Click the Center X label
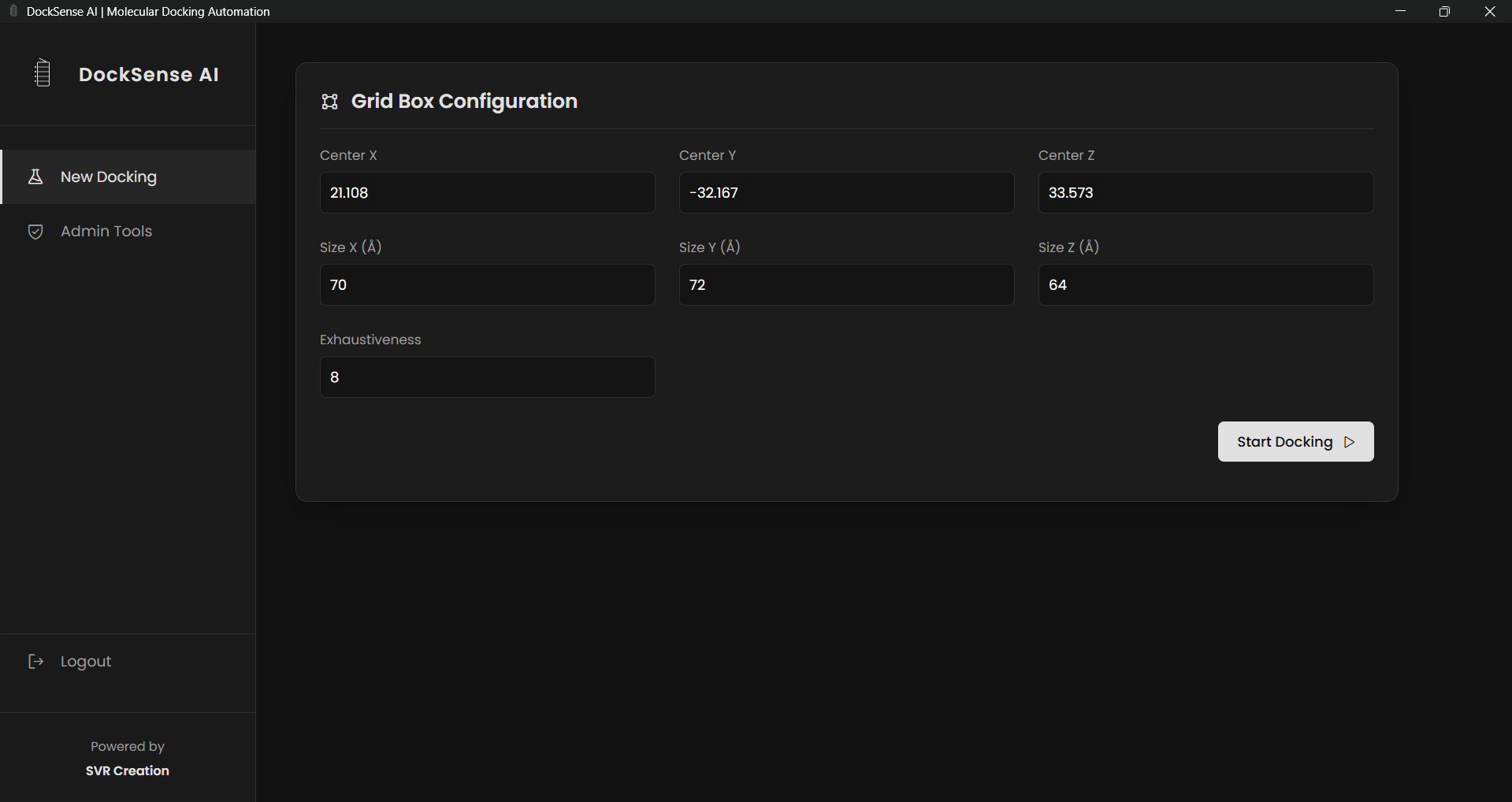Viewport: 1512px width, 802px height. click(x=348, y=155)
